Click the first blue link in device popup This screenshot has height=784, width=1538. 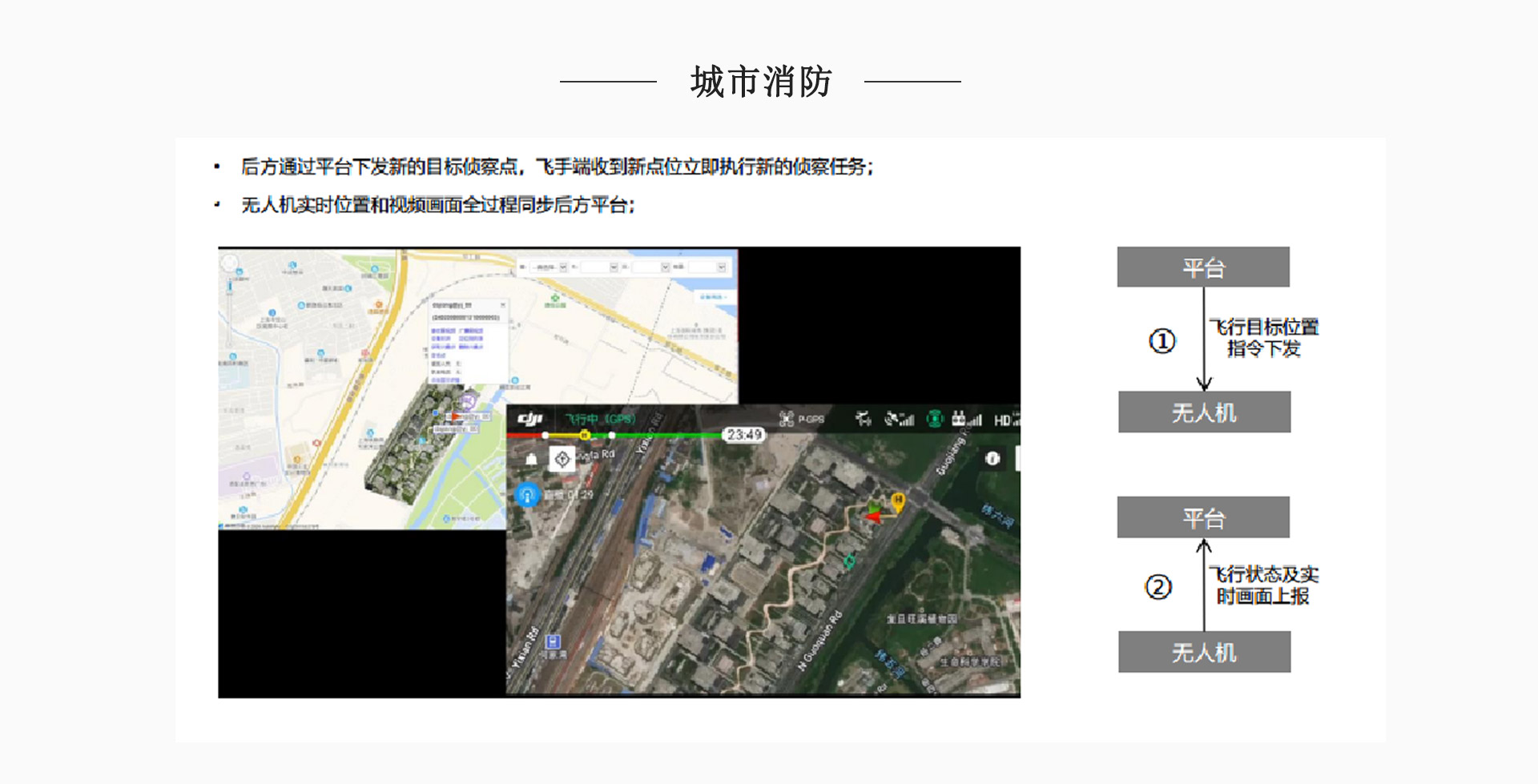[444, 331]
